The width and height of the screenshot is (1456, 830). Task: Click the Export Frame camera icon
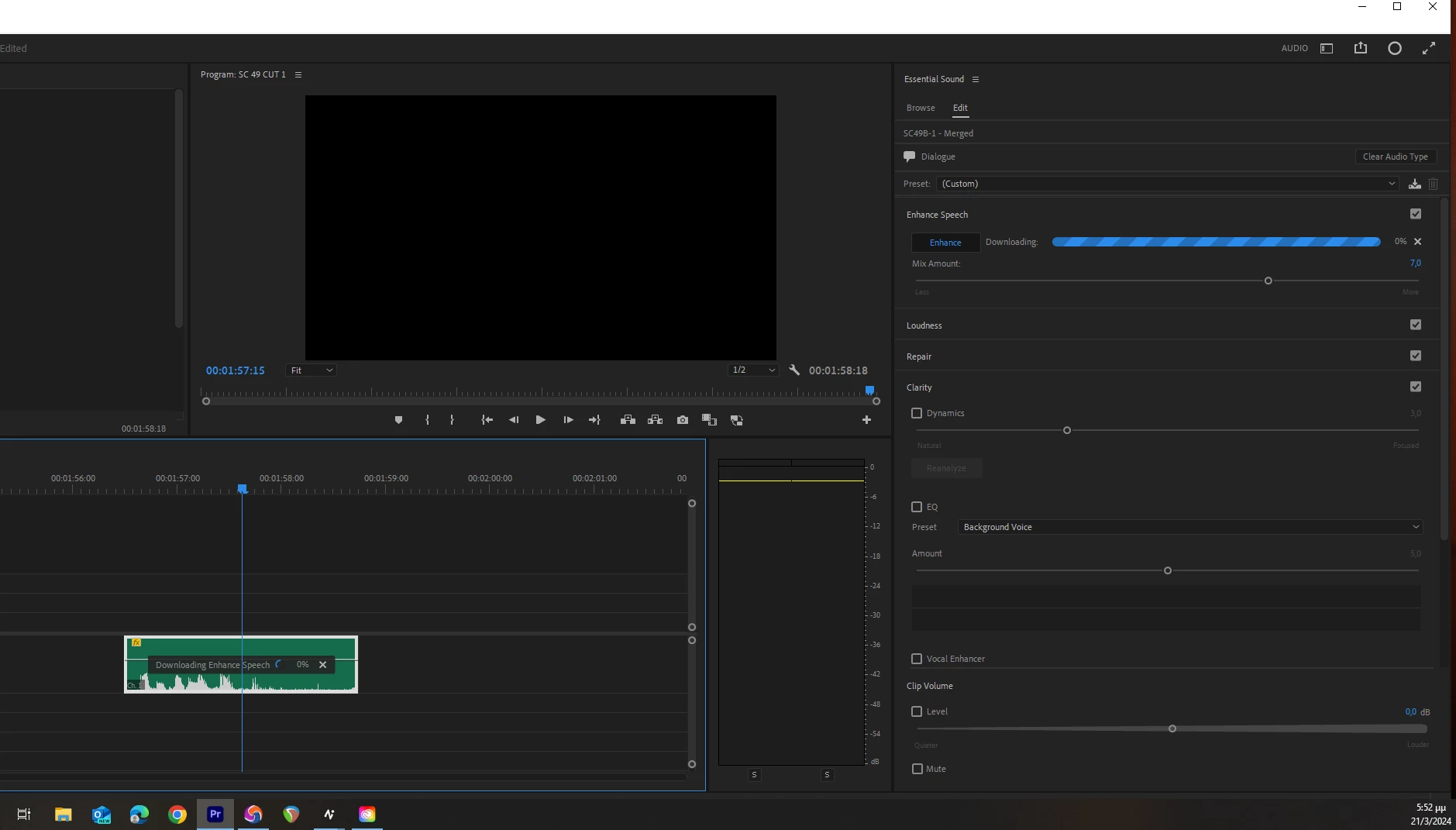click(683, 420)
